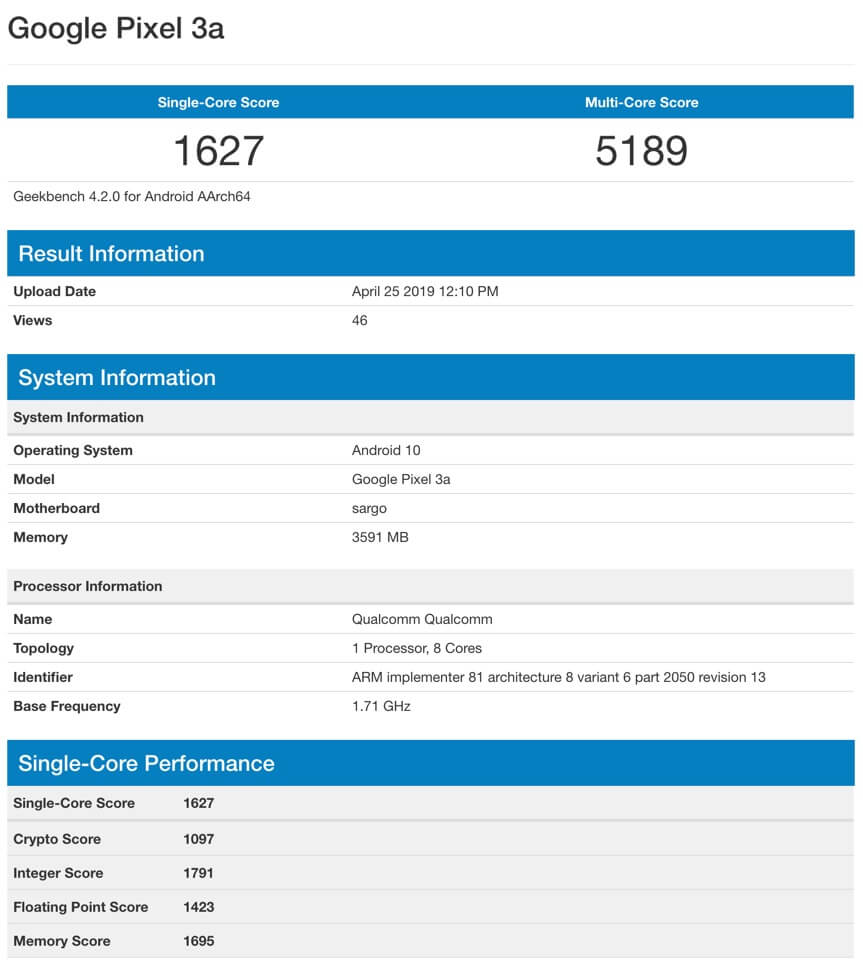Click the "Motherboard" label
863x963 pixels.
(57, 508)
